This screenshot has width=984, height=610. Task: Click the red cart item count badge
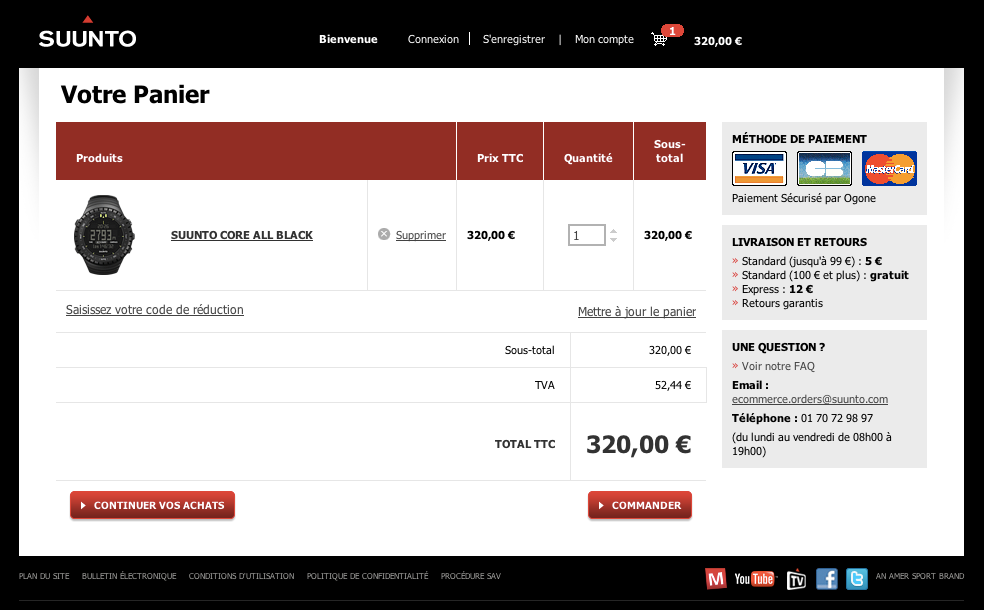point(672,31)
